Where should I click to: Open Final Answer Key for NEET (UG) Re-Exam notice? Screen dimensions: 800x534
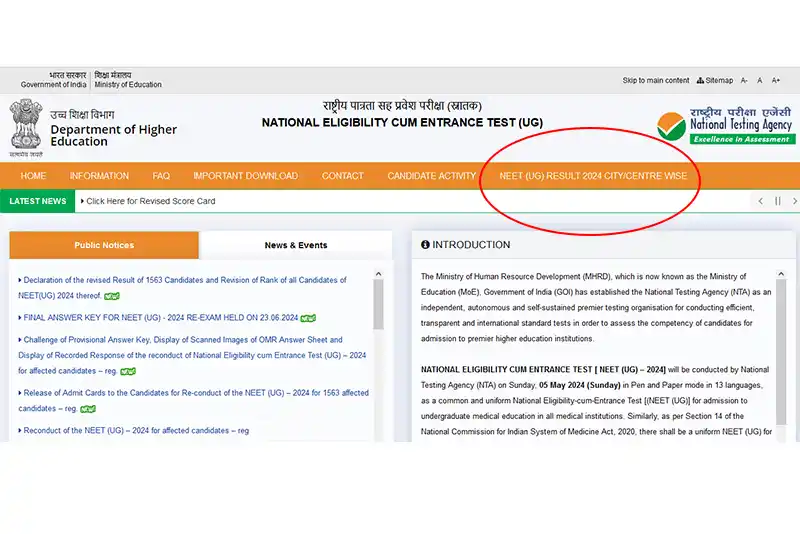coord(161,318)
